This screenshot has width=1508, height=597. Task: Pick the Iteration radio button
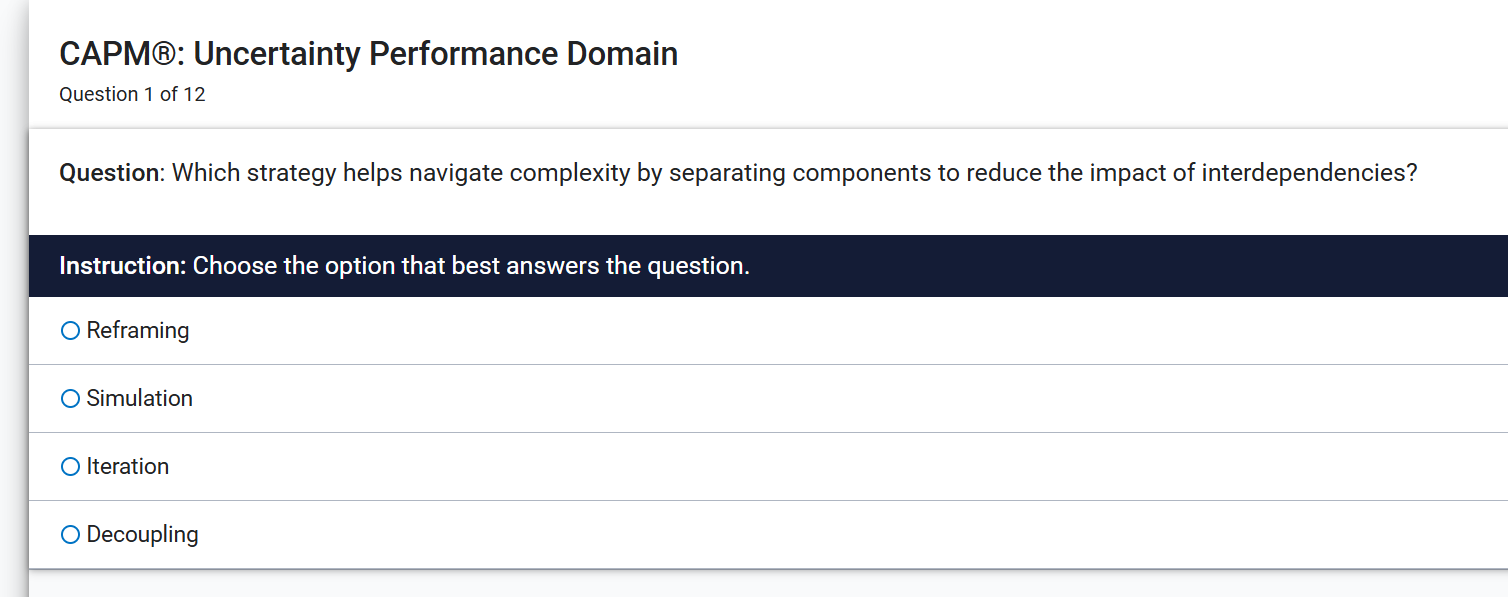[x=70, y=467]
